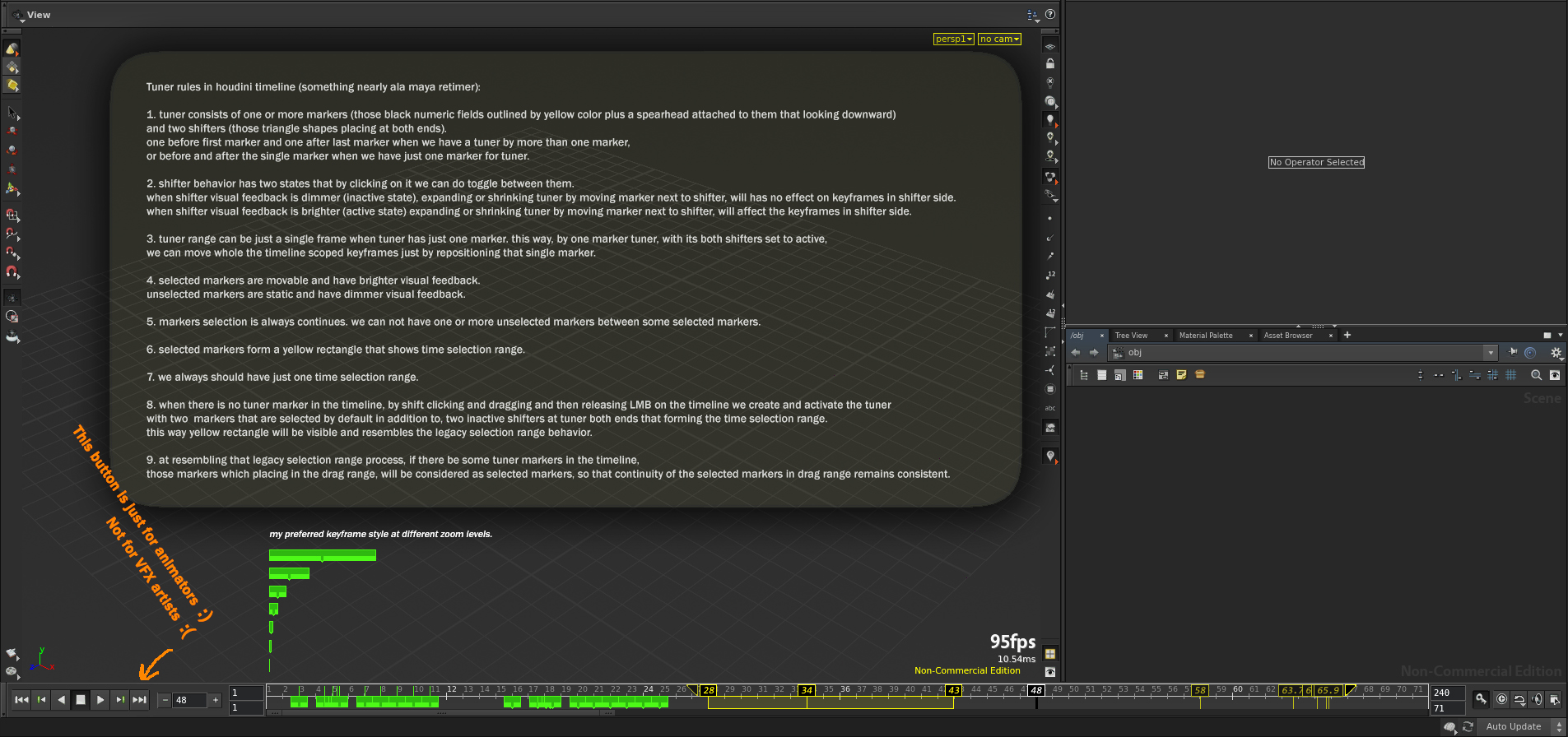Add a new pane tab with plus
The image size is (1568, 737).
pyautogui.click(x=1347, y=335)
